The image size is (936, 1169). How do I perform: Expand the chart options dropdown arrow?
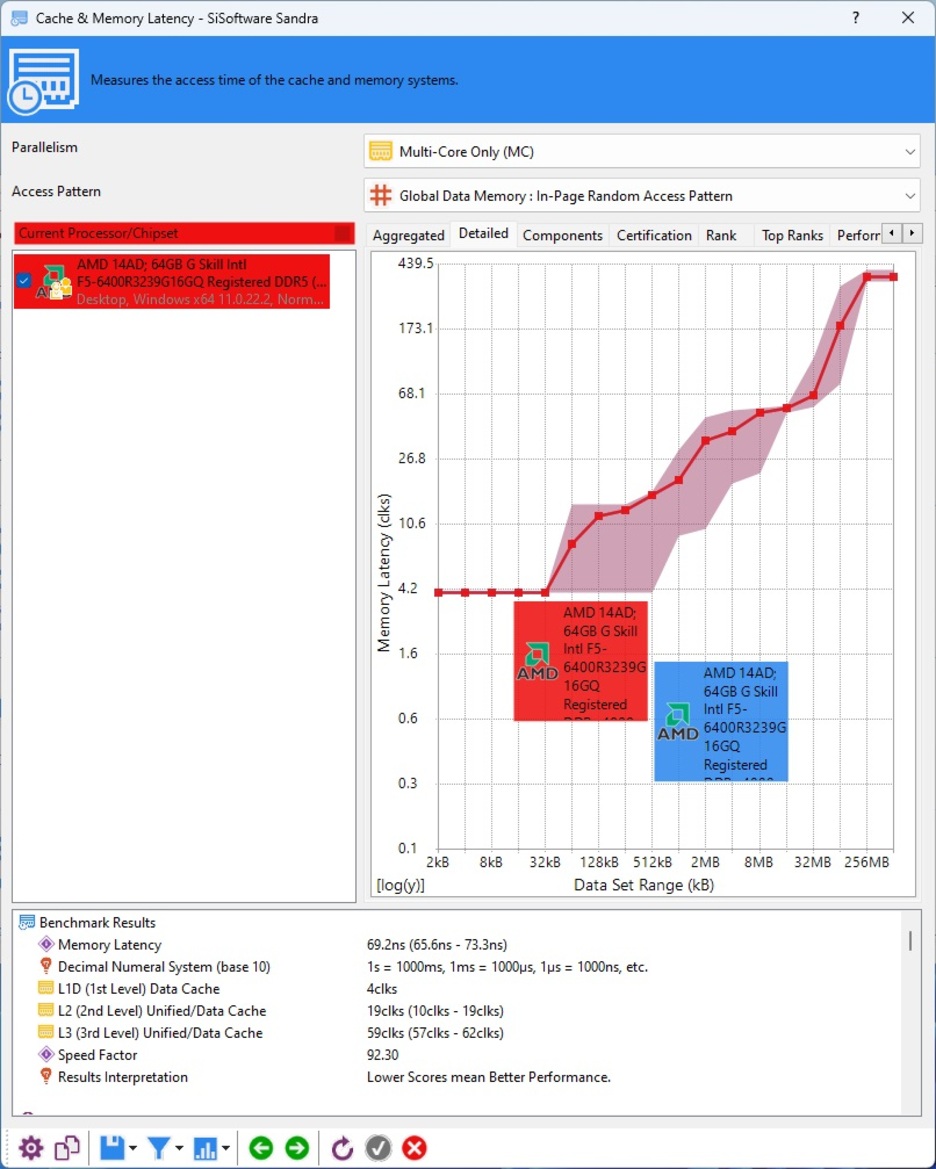coord(225,1148)
